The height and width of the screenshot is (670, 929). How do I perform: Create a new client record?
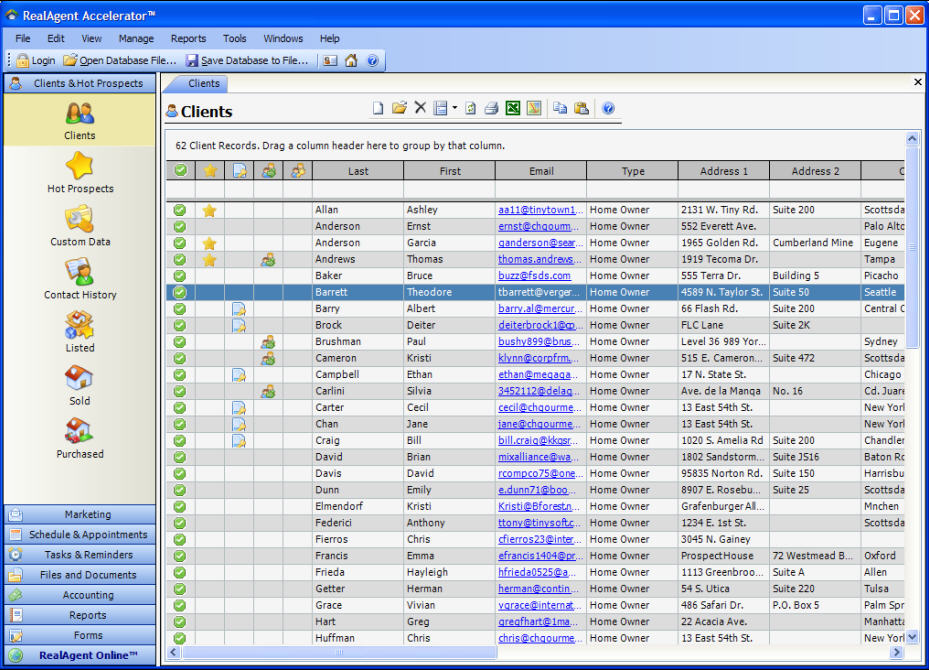point(378,108)
